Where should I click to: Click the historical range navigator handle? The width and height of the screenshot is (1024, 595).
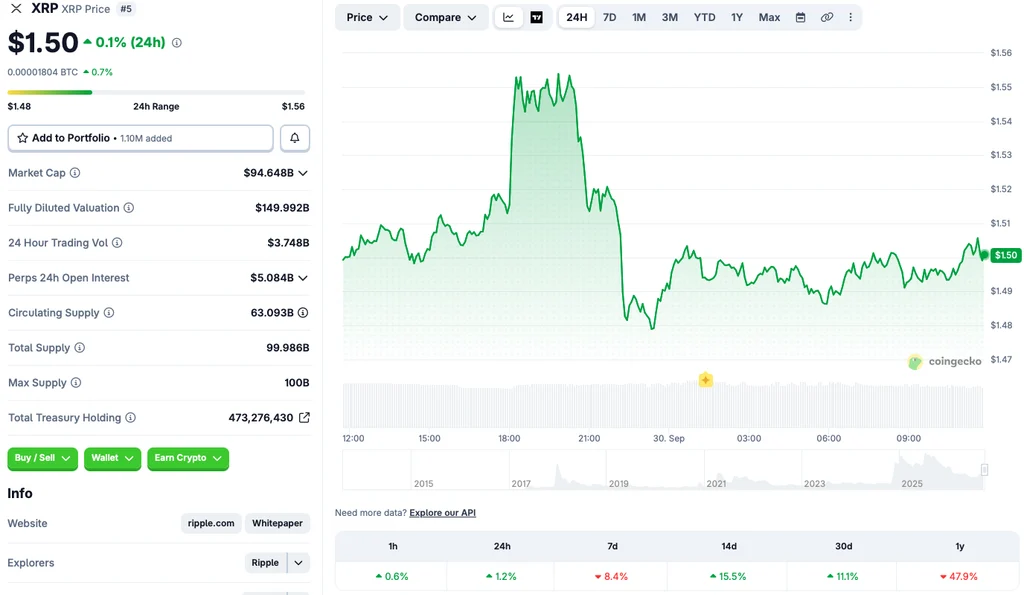tap(984, 470)
